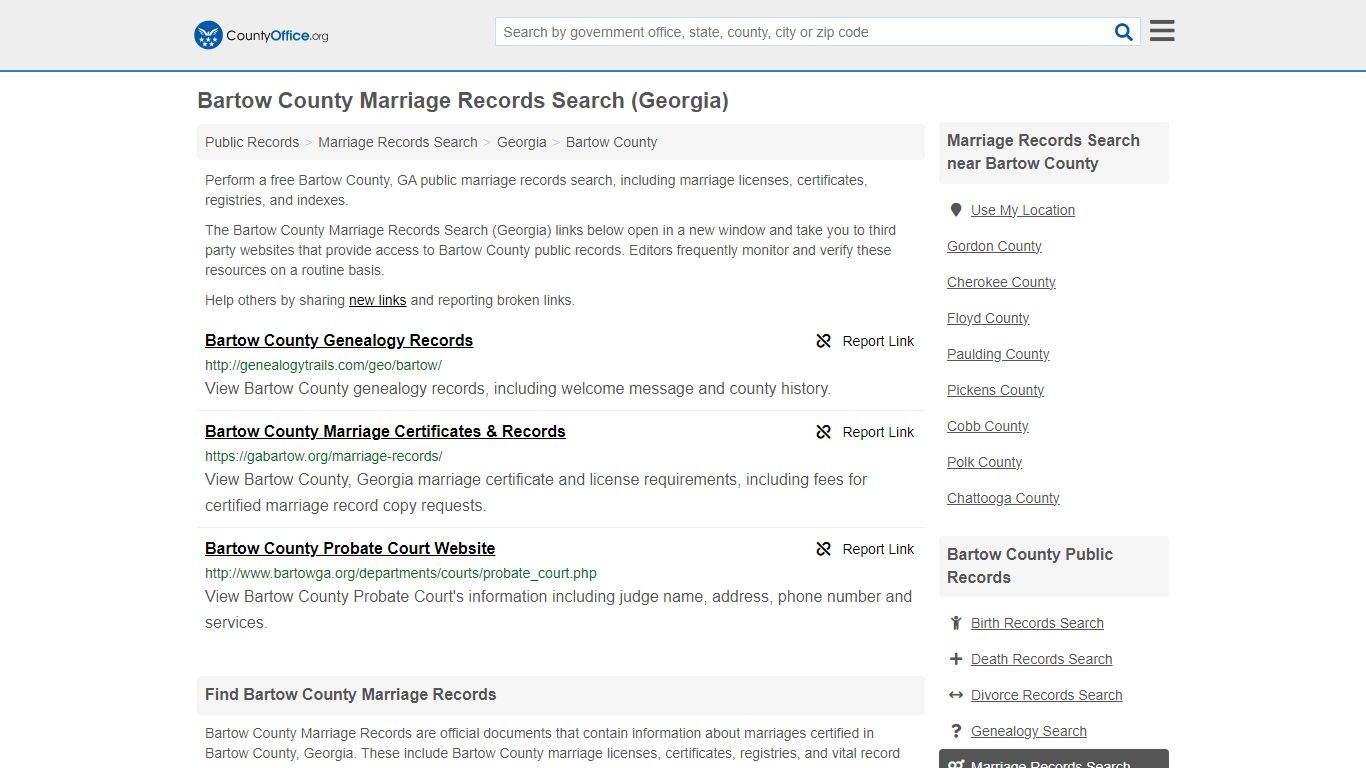Viewport: 1366px width, 768px height.
Task: Open Marriage Records Search breadcrumb
Action: pyautogui.click(x=398, y=142)
